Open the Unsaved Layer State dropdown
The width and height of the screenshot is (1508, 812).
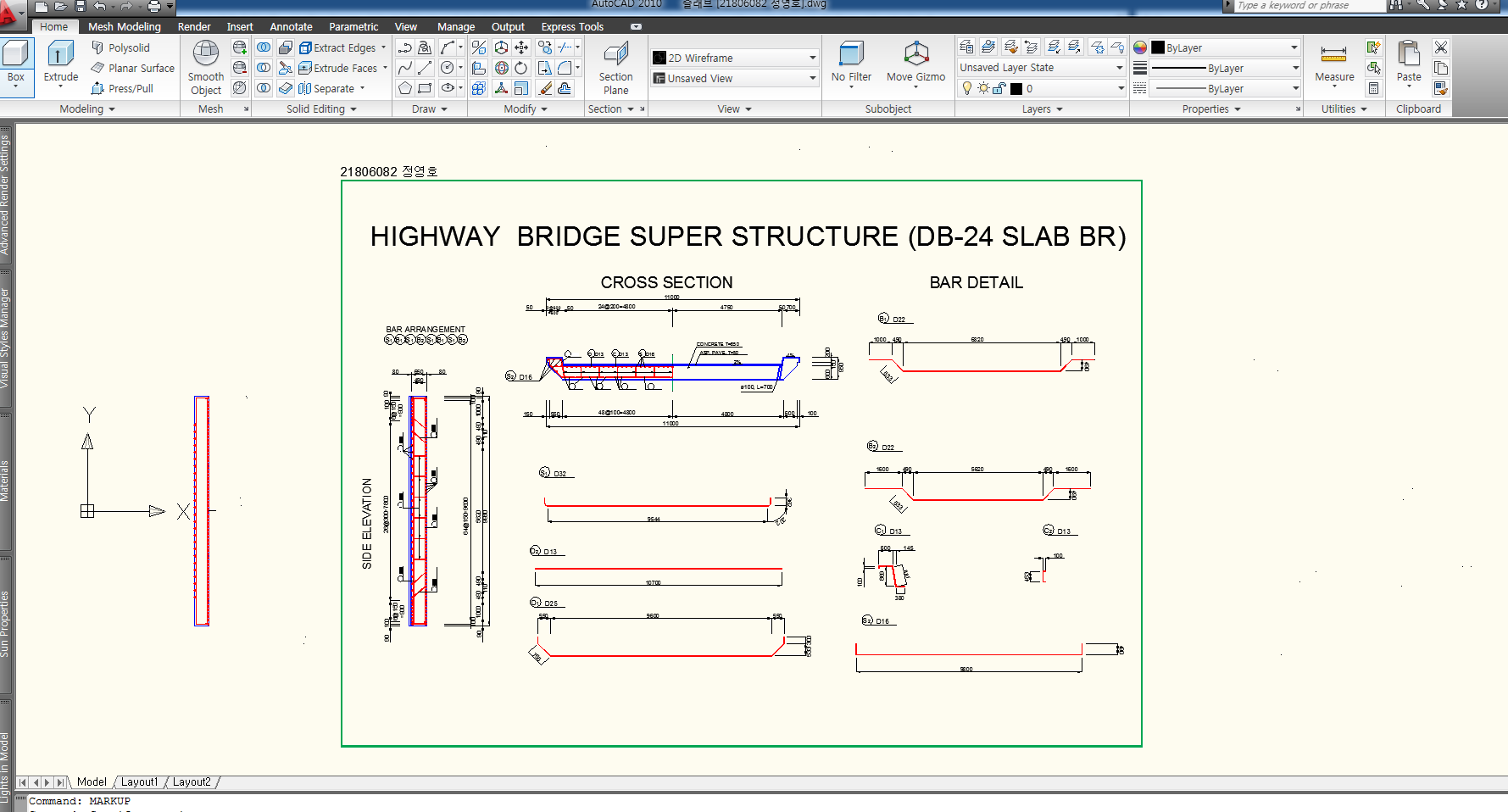1041,68
